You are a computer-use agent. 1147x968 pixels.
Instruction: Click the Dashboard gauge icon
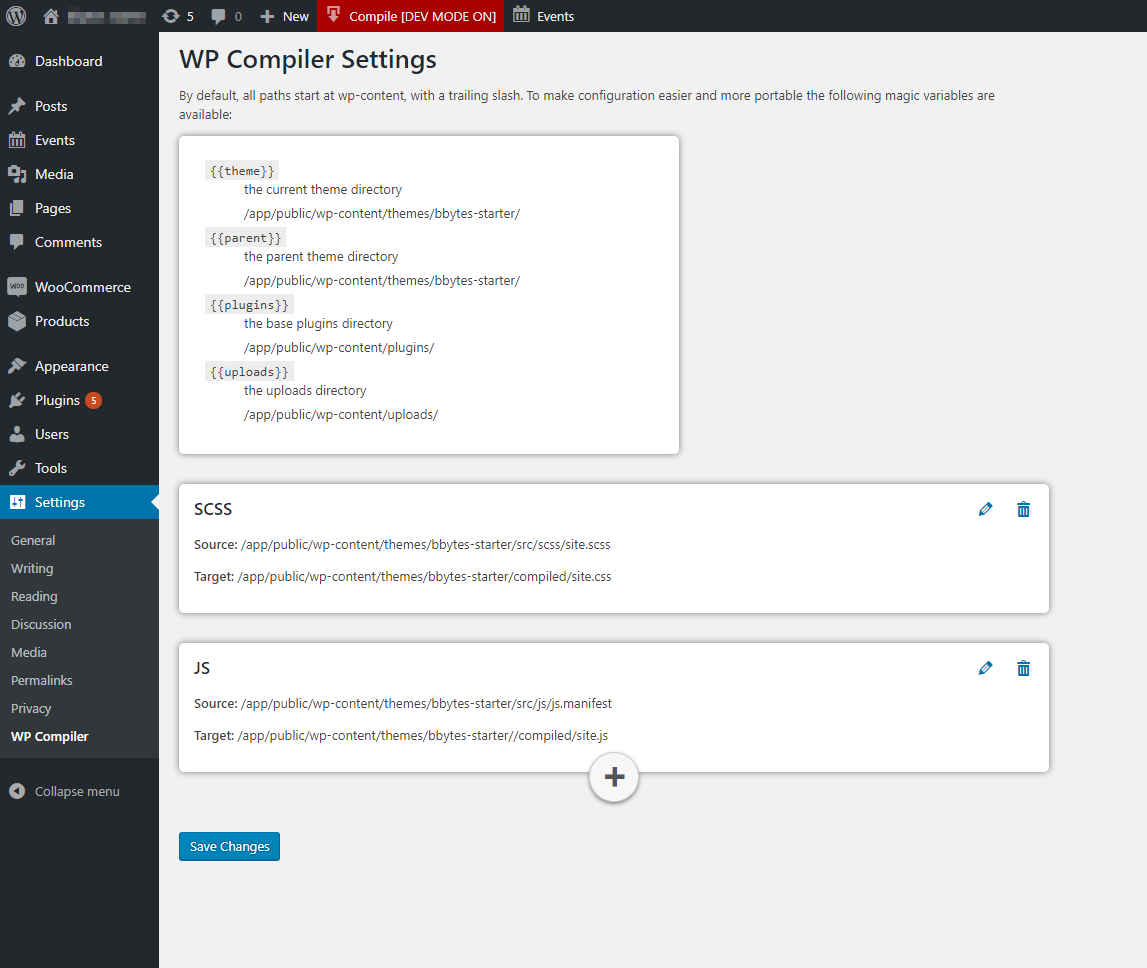[x=17, y=61]
